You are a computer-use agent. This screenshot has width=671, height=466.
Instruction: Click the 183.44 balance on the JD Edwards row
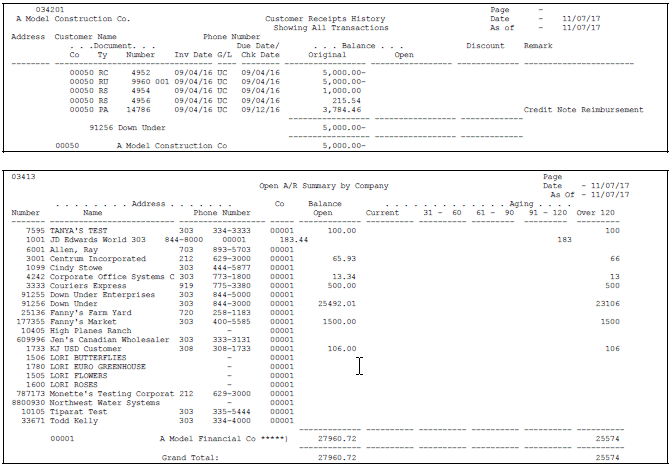click(x=294, y=240)
